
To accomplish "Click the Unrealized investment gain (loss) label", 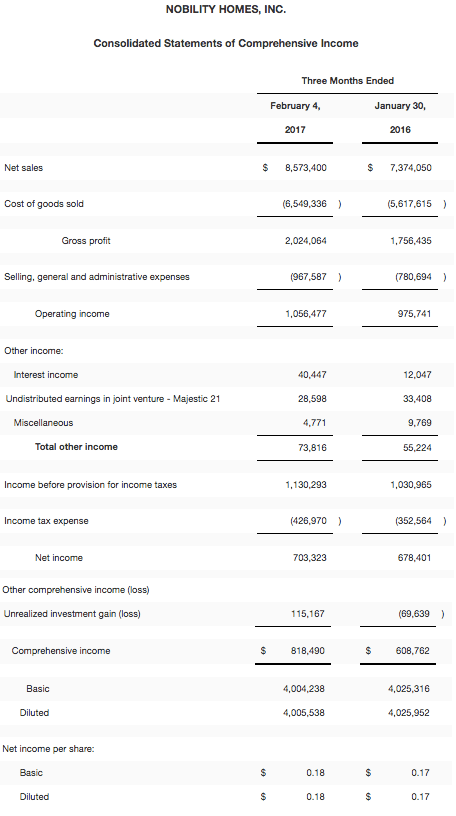I will click(72, 614).
